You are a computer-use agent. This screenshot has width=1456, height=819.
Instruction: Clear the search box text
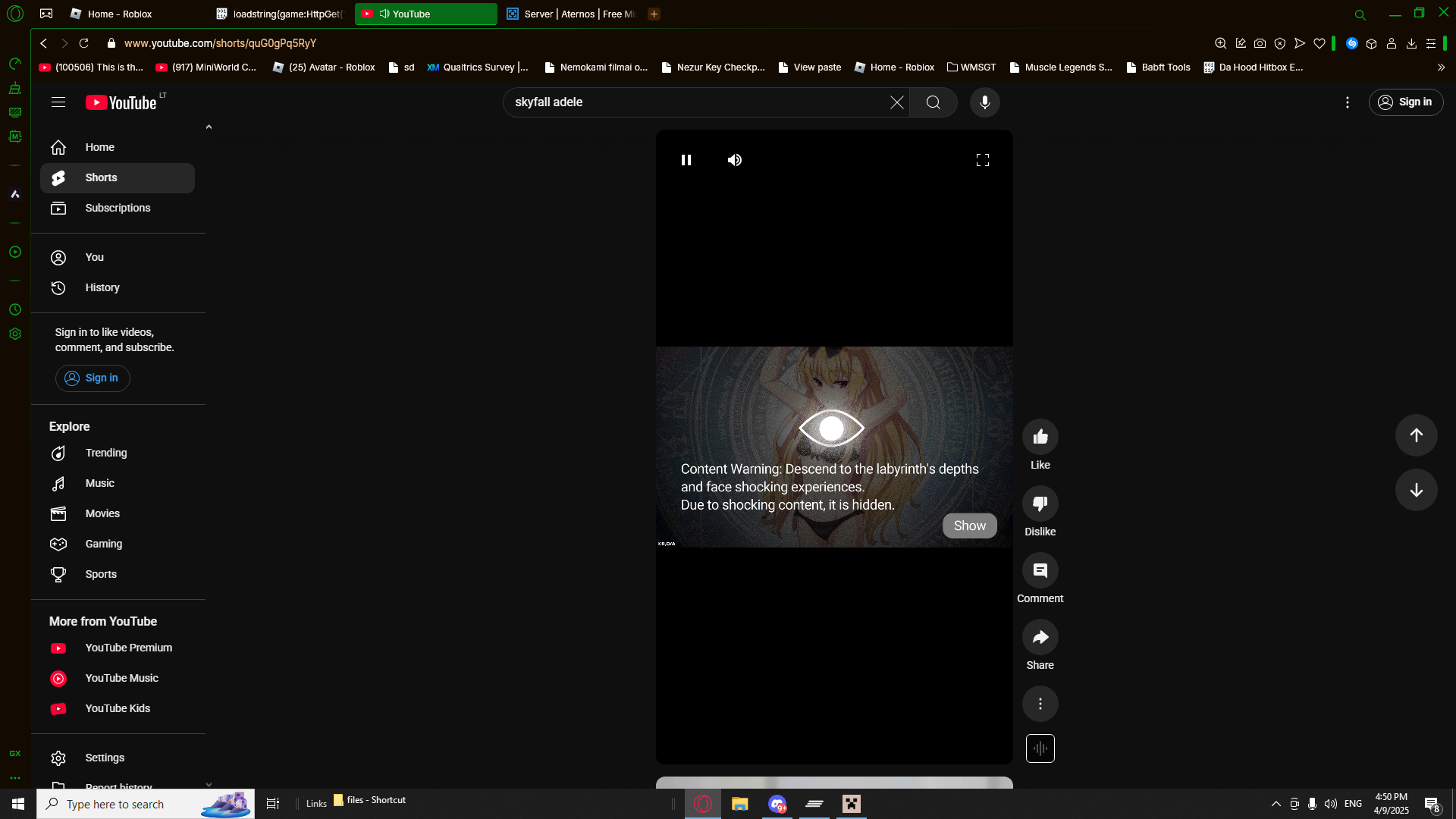coord(897,102)
